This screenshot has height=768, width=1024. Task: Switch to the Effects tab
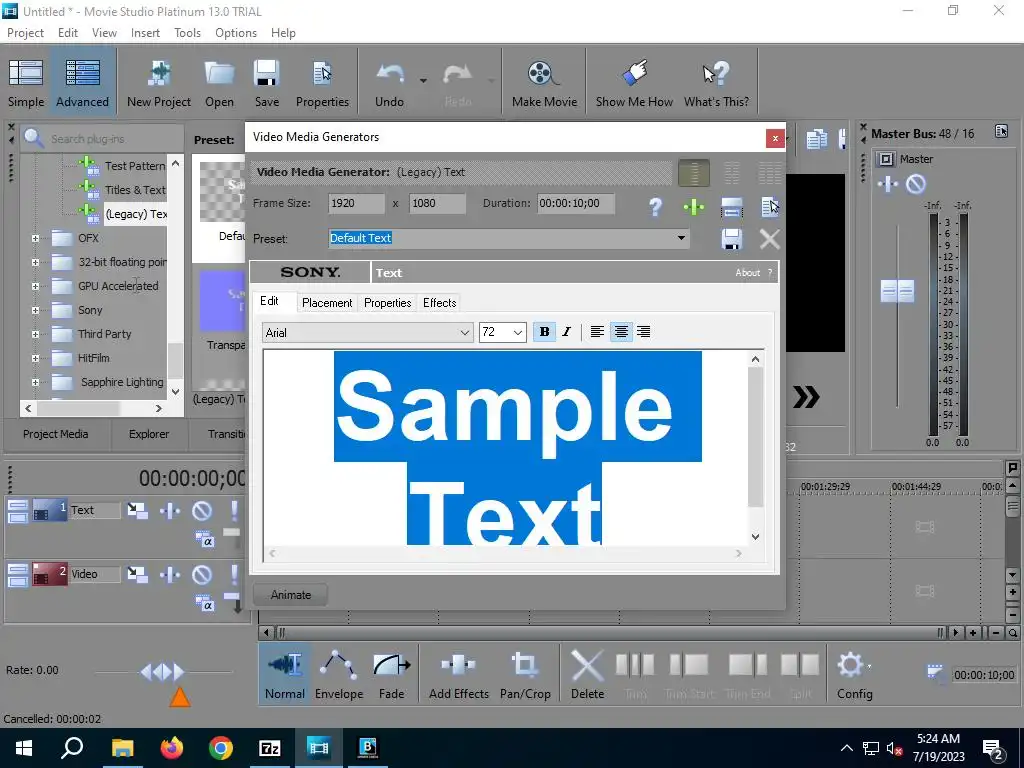(x=440, y=302)
